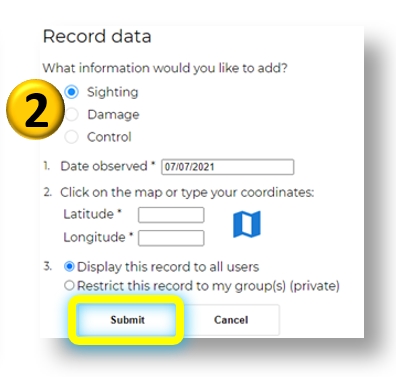
Task: Submit the record data form
Action: point(126,320)
